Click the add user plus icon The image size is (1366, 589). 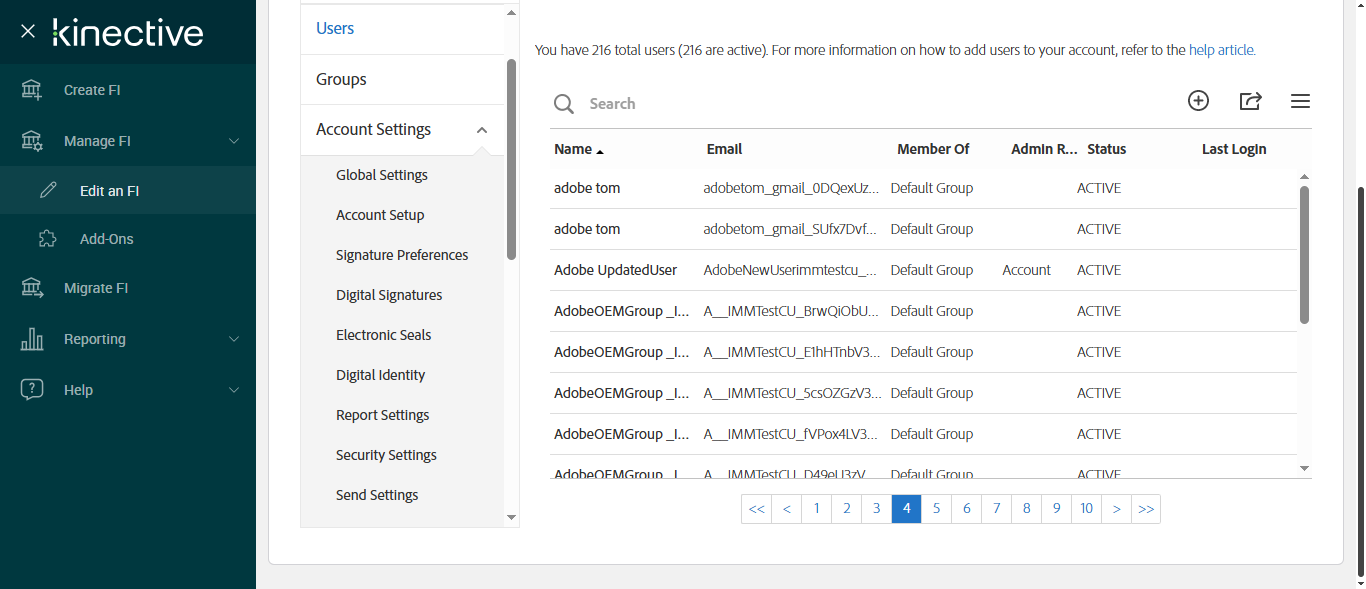tap(1198, 101)
